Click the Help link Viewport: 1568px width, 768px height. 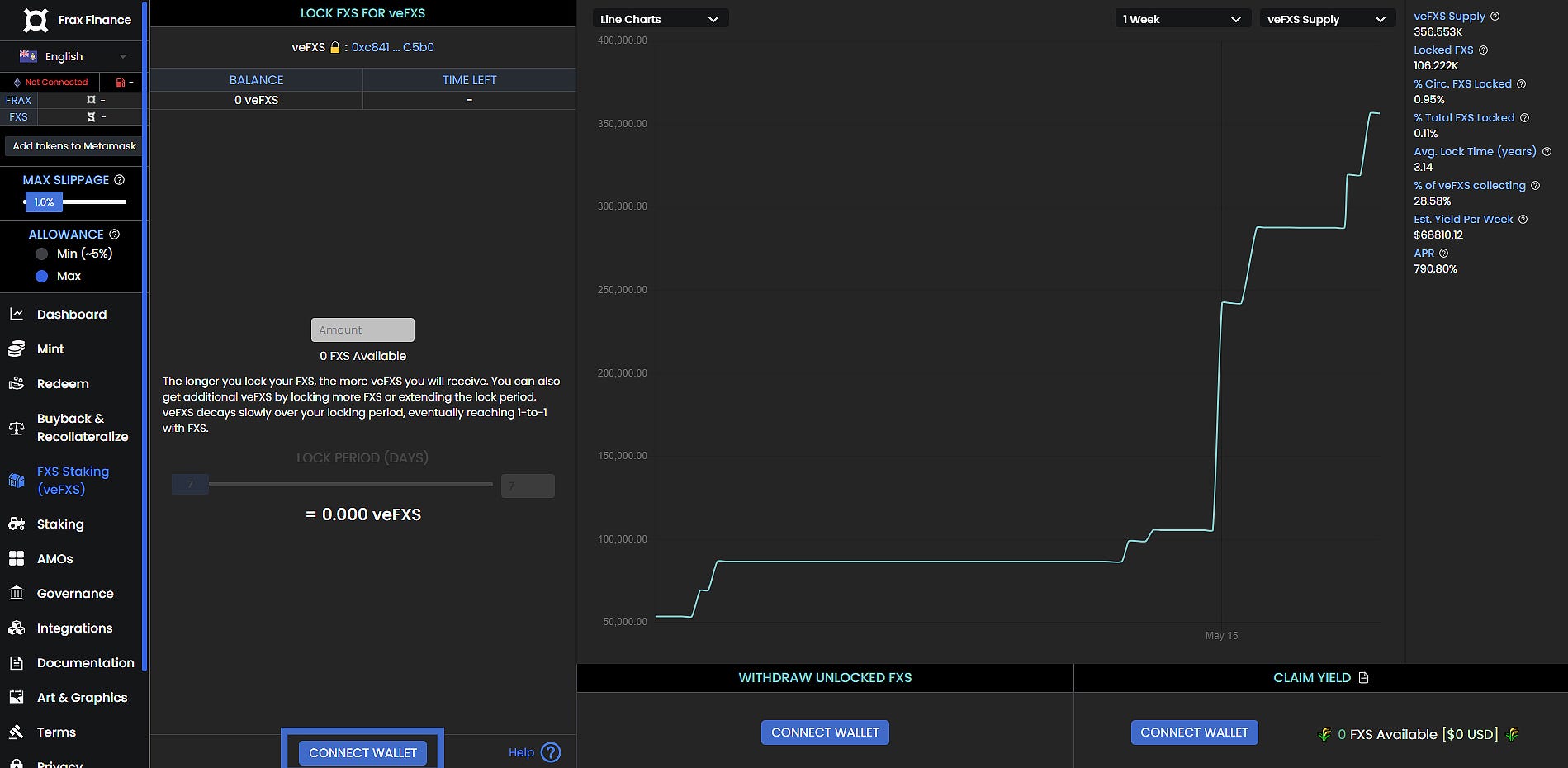(521, 752)
